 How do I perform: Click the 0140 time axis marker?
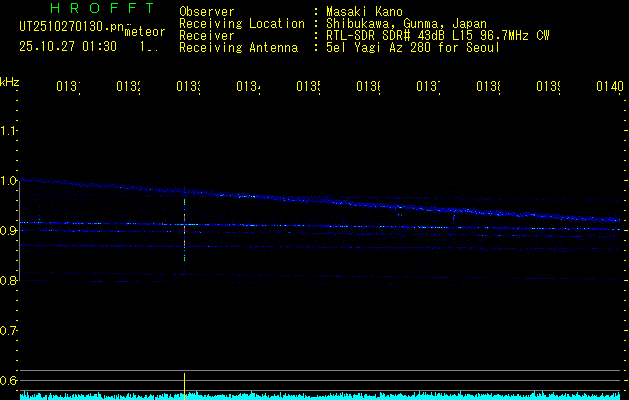609,88
